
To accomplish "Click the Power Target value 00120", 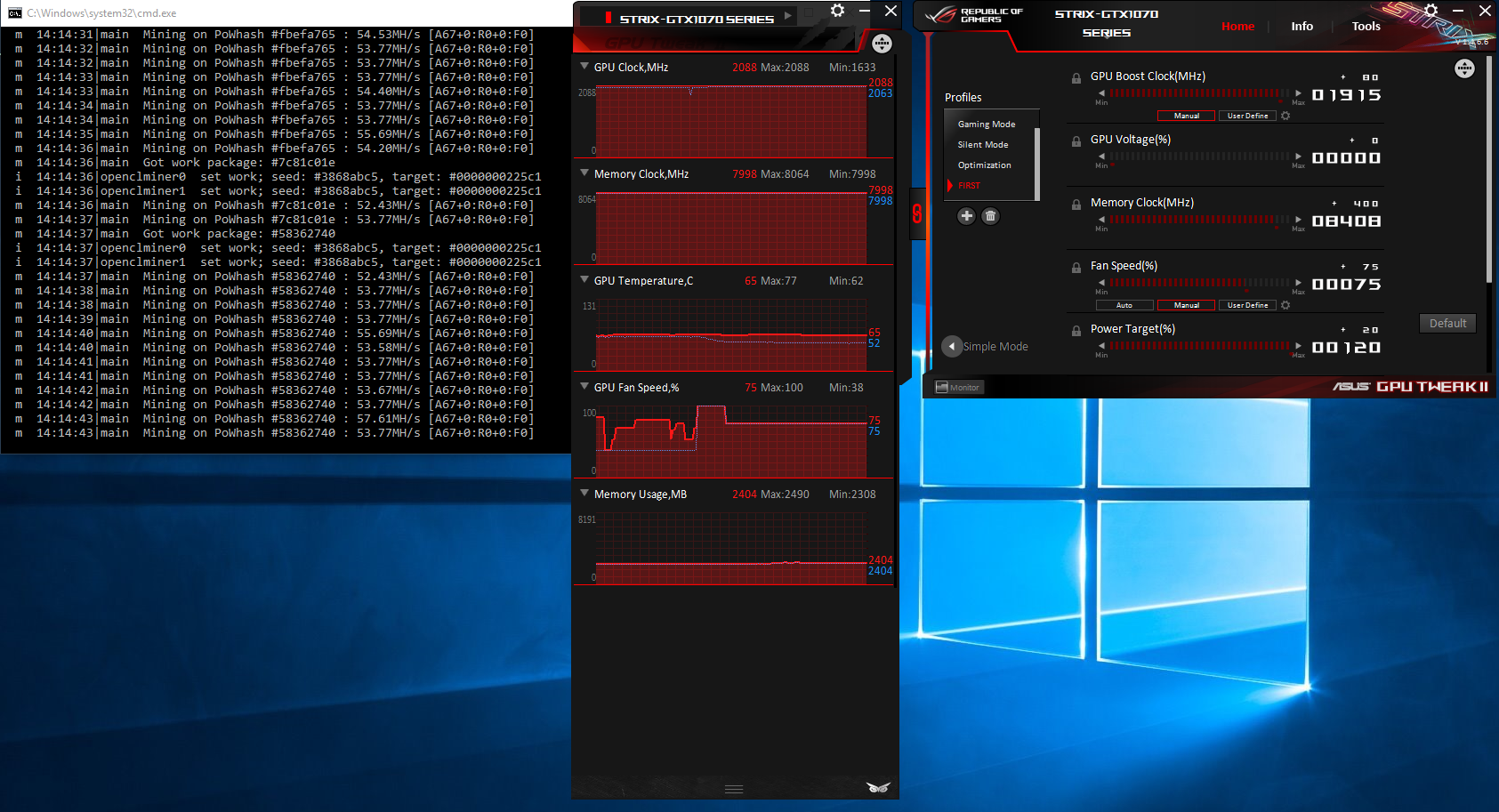I will [x=1346, y=348].
